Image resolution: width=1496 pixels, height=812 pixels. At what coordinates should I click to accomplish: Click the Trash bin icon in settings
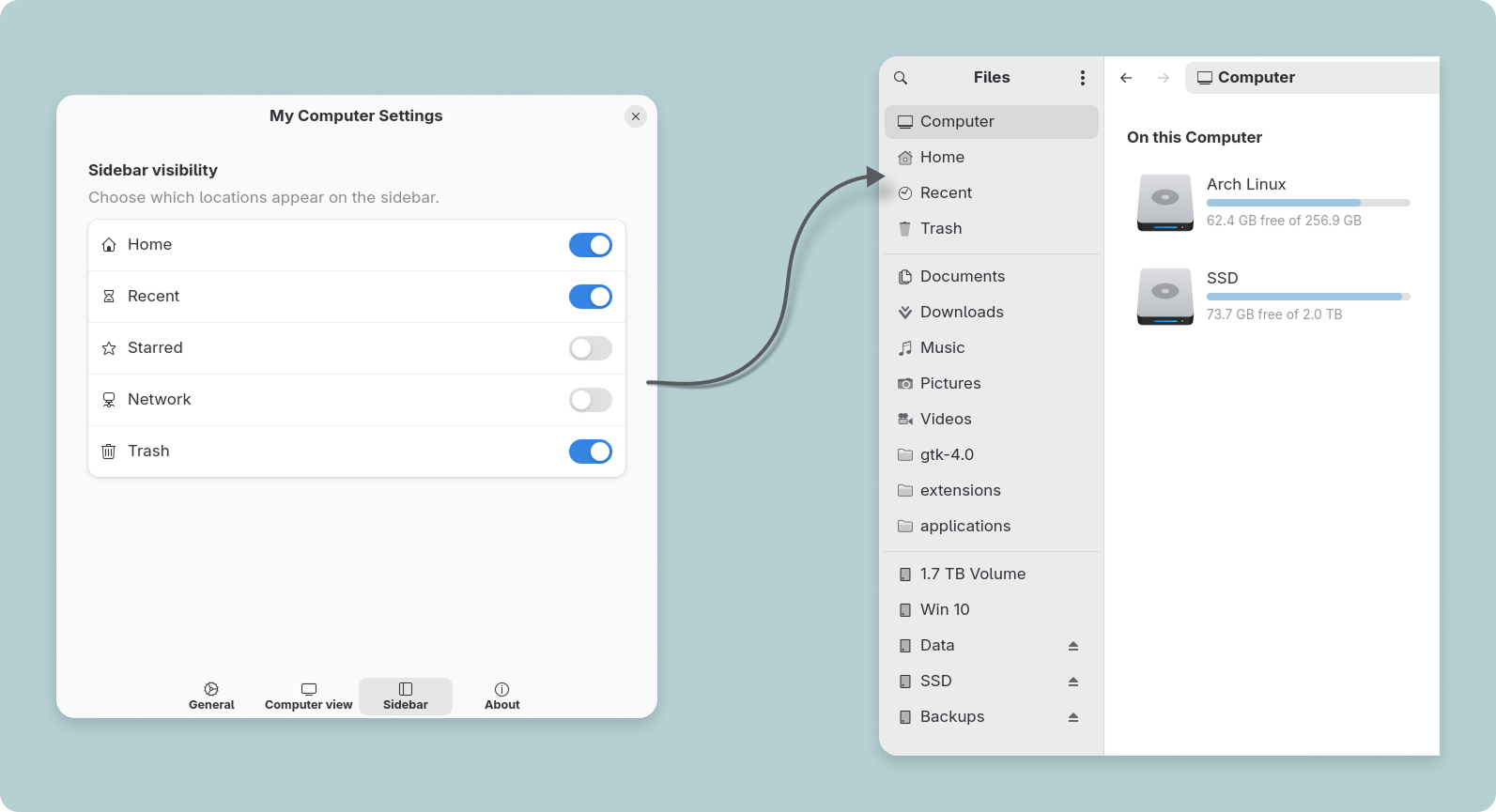tap(109, 452)
